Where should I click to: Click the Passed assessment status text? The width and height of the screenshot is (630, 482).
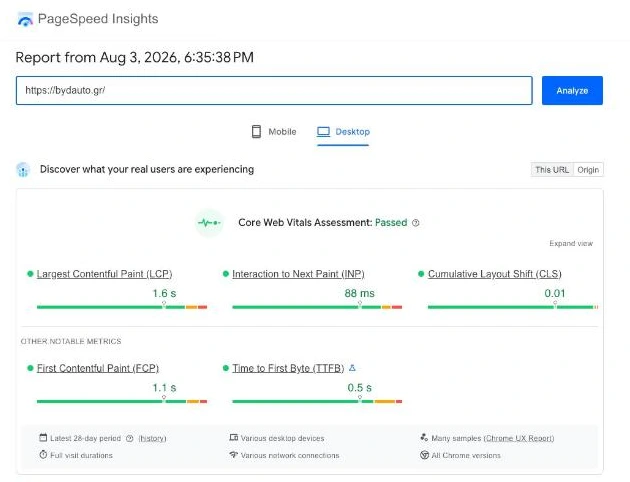coord(391,223)
